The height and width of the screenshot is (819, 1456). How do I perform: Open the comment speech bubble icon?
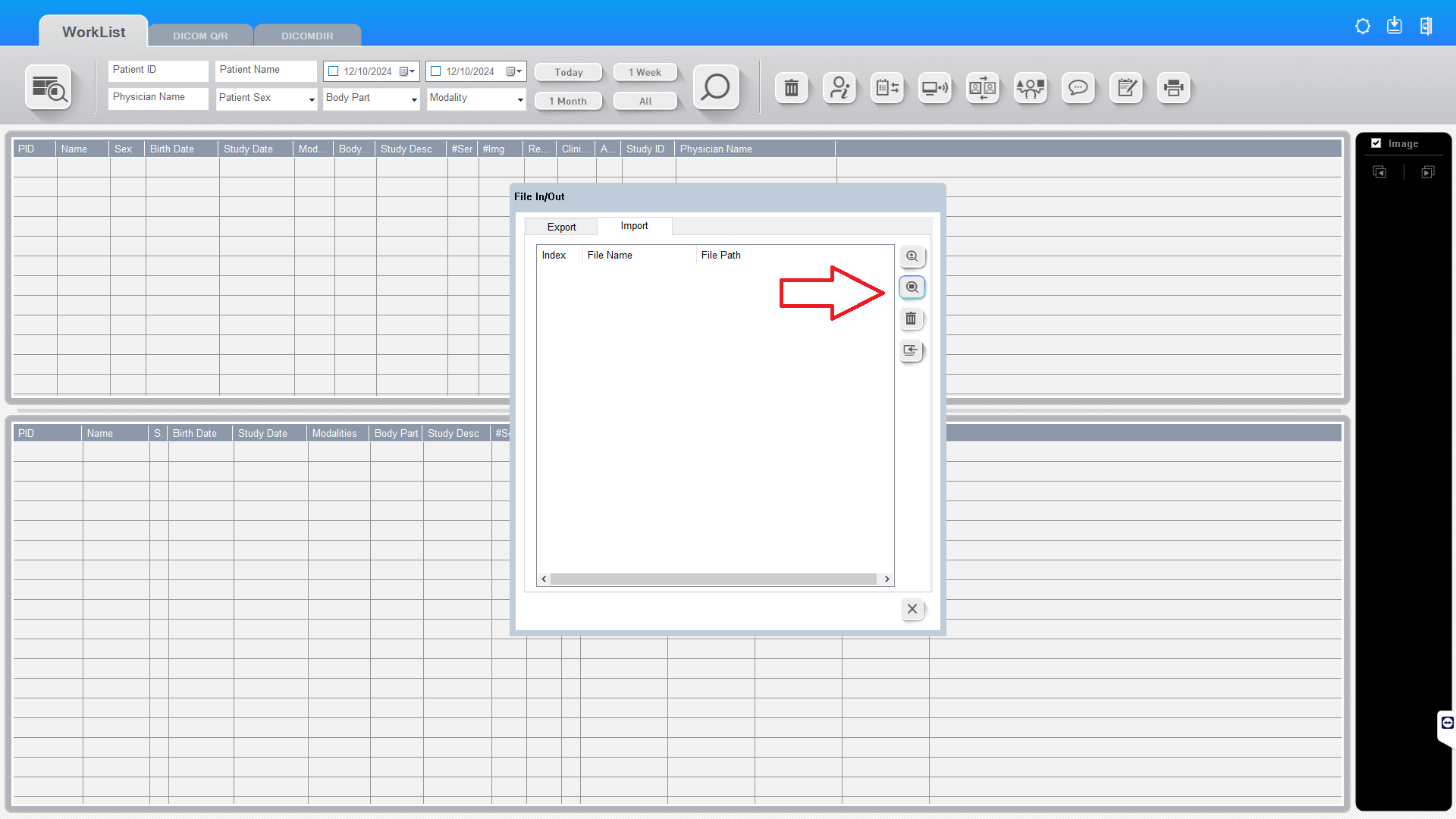1078,88
